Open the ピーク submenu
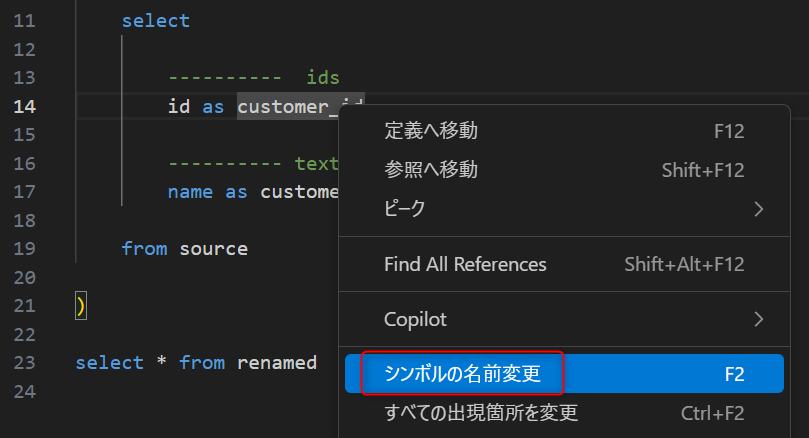 (x=564, y=208)
